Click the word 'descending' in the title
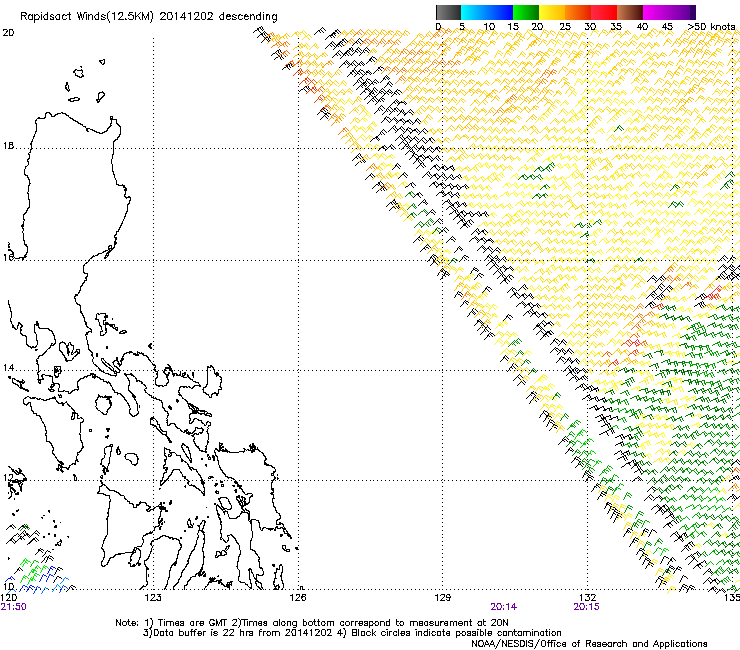 click(248, 17)
